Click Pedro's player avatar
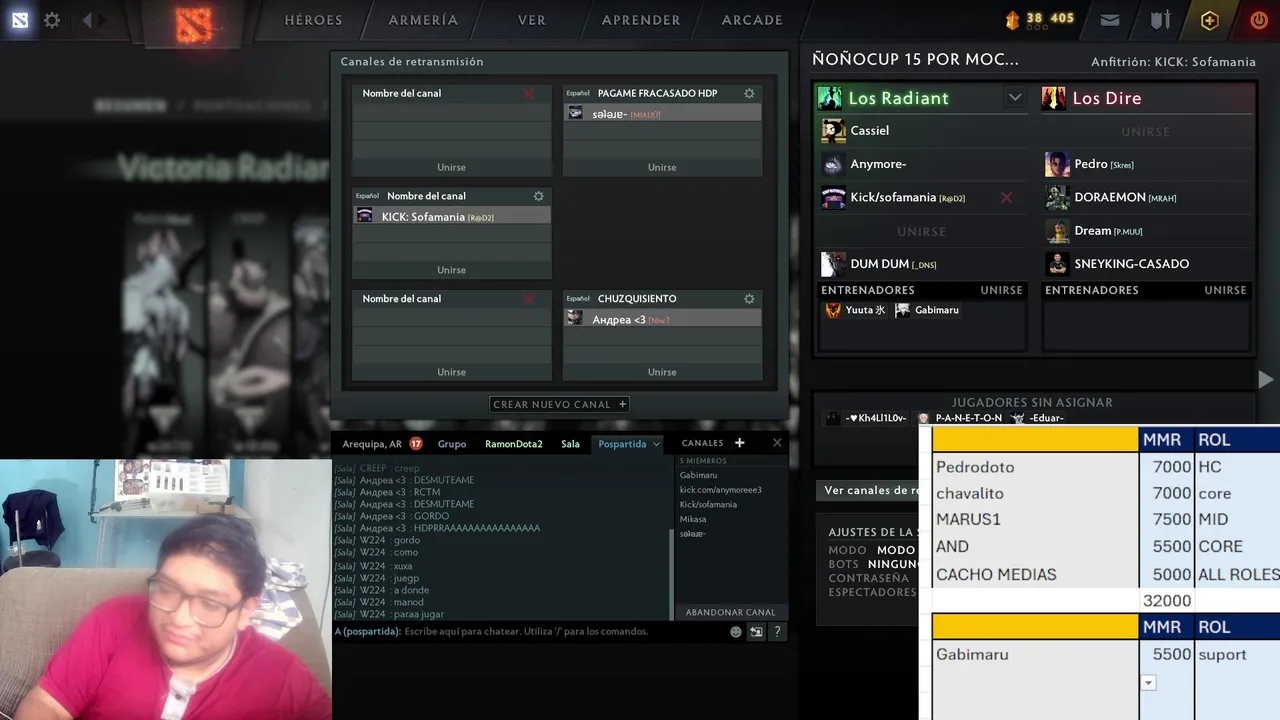1280x720 pixels. click(x=1057, y=164)
